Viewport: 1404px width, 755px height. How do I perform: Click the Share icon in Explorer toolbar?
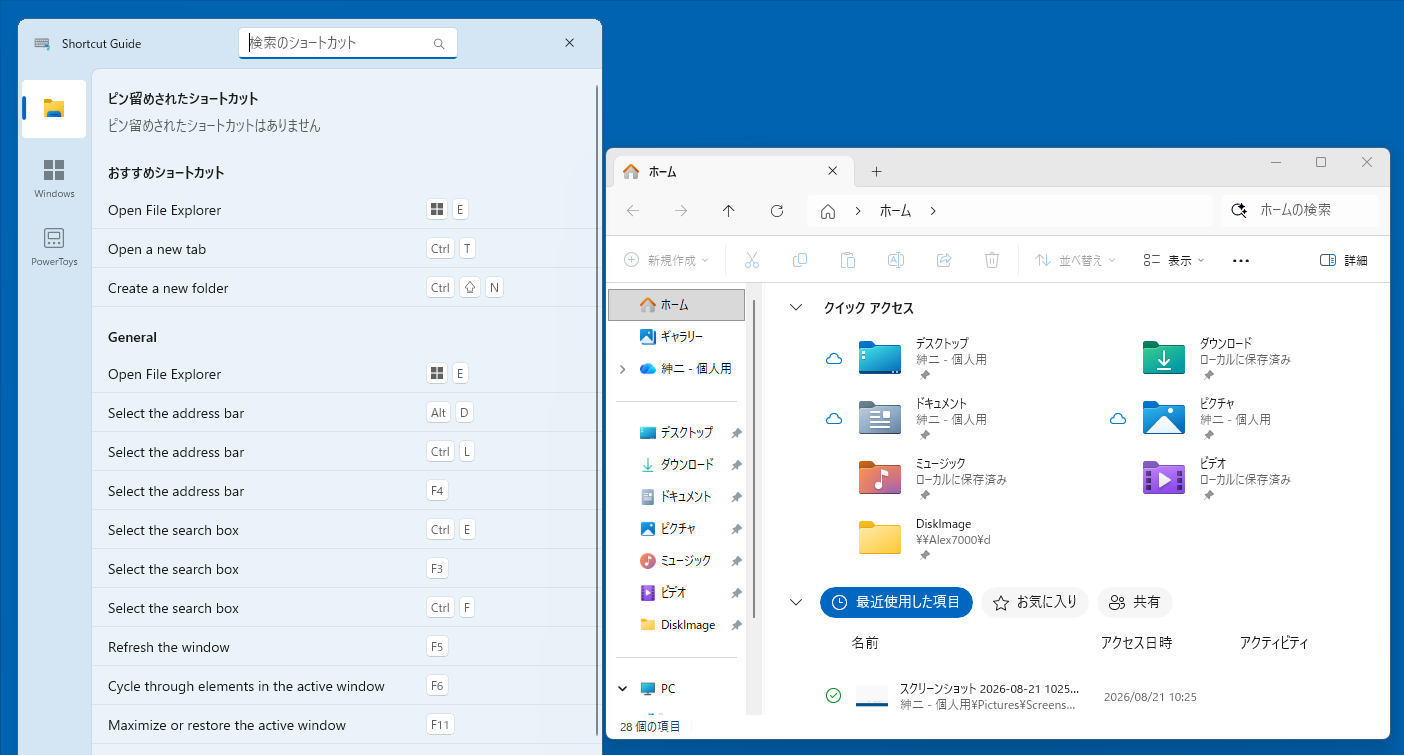point(944,260)
